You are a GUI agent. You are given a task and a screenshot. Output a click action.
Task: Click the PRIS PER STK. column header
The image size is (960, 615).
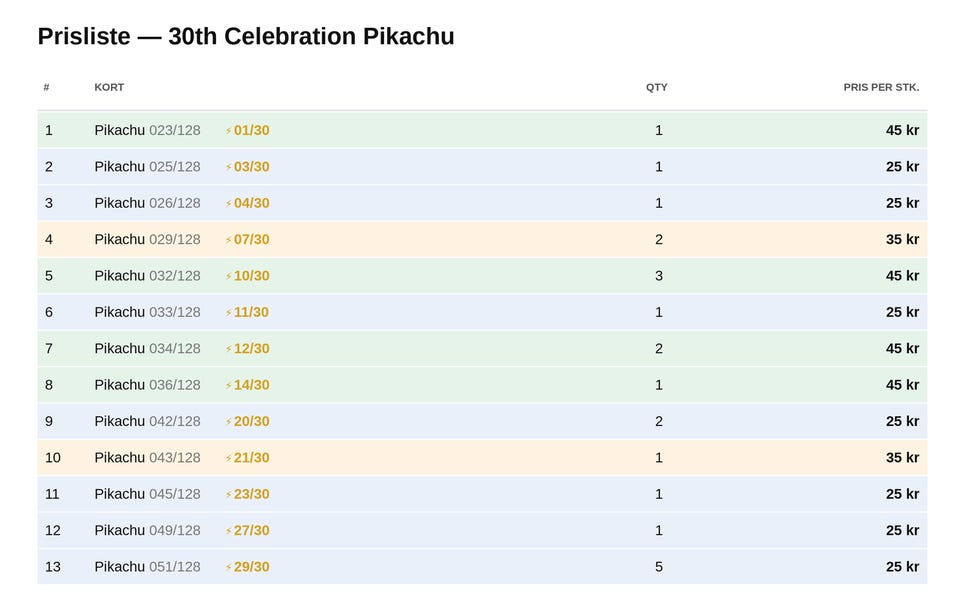tap(881, 87)
